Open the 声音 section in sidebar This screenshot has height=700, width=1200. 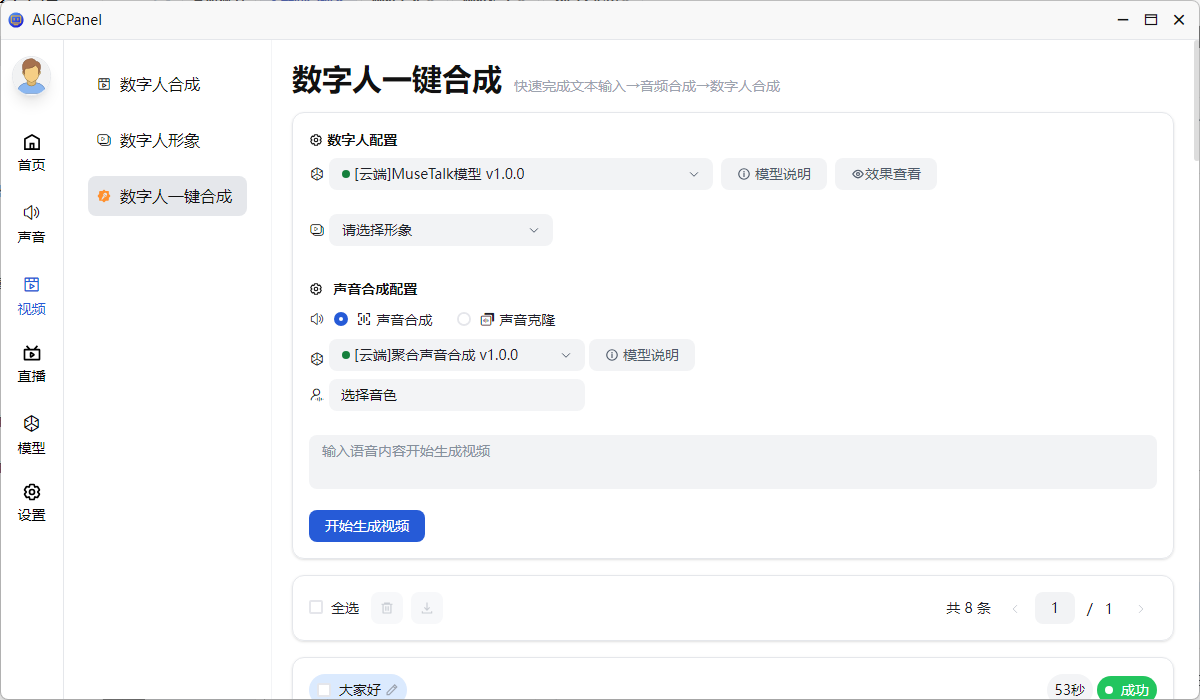point(31,223)
